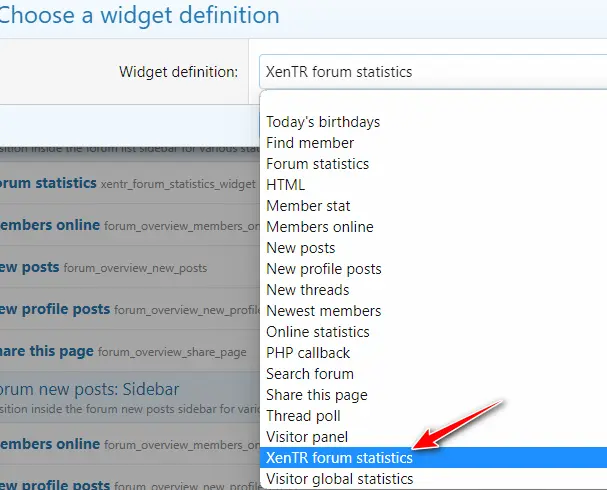607x490 pixels.
Task: Pick Search forum in the list
Action: (310, 374)
